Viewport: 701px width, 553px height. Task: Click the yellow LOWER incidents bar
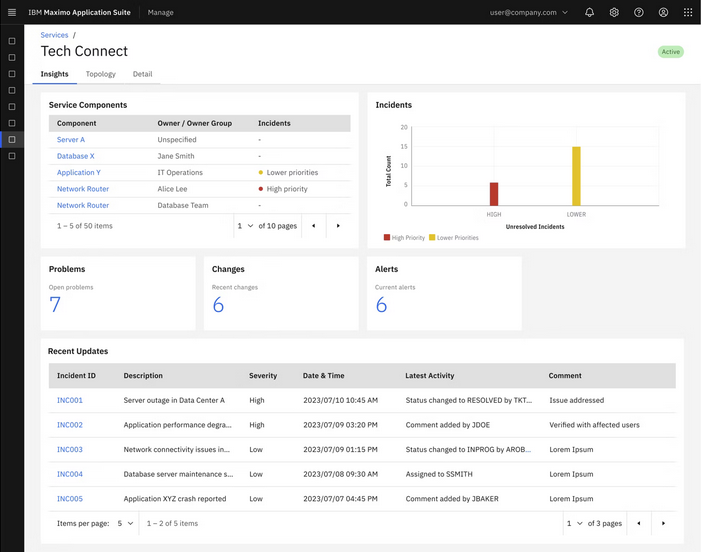tap(576, 176)
